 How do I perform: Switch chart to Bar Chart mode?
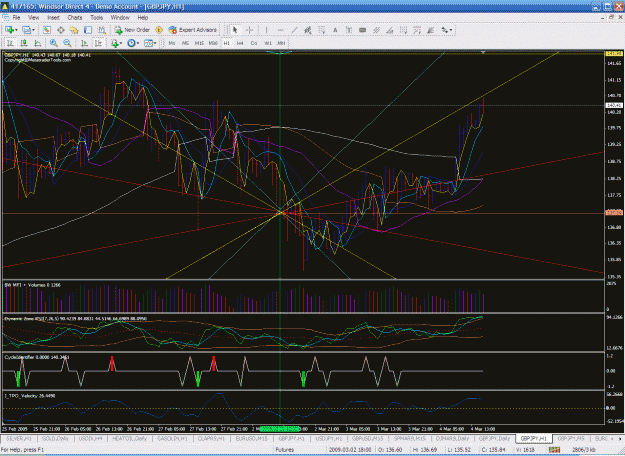point(10,43)
